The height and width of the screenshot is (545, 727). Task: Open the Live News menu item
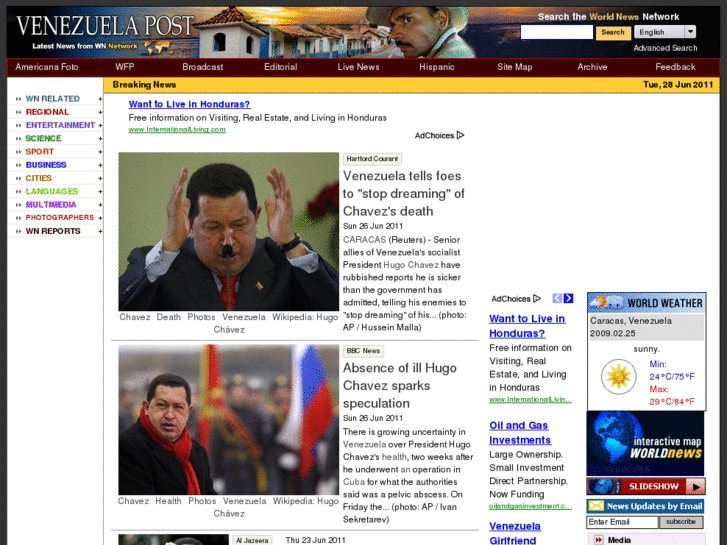click(358, 67)
